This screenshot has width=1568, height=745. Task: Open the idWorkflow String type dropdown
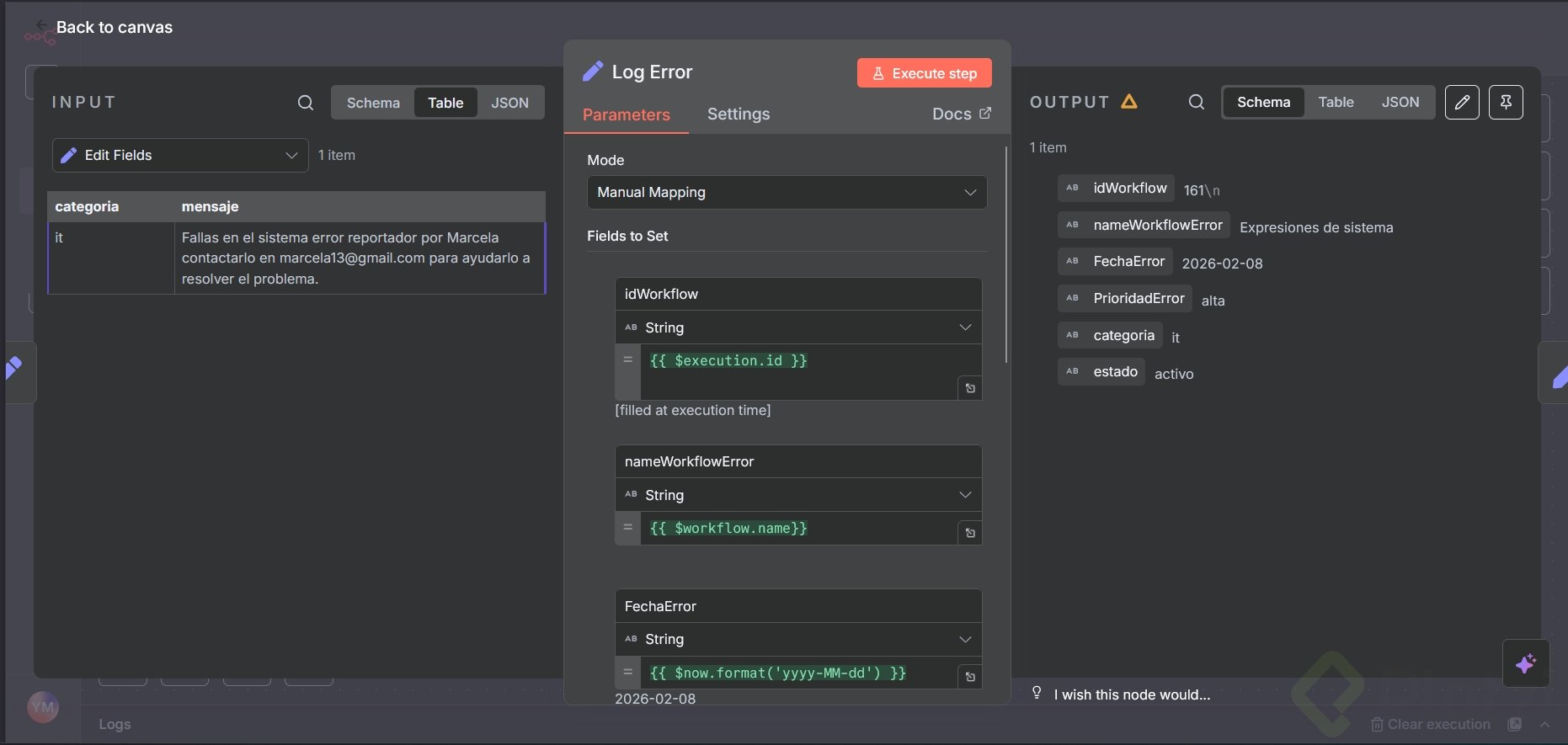798,327
